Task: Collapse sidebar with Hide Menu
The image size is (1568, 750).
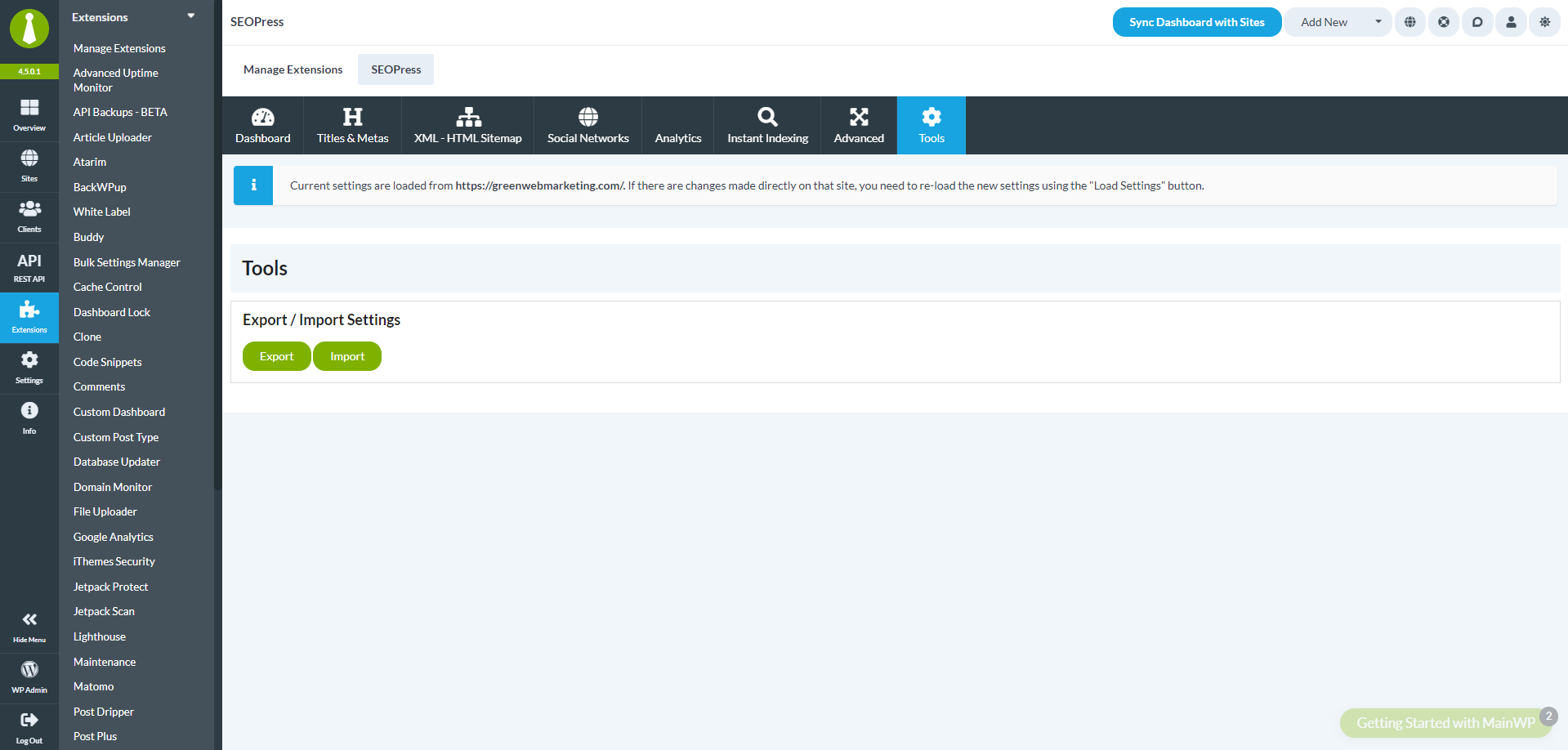Action: click(x=29, y=627)
